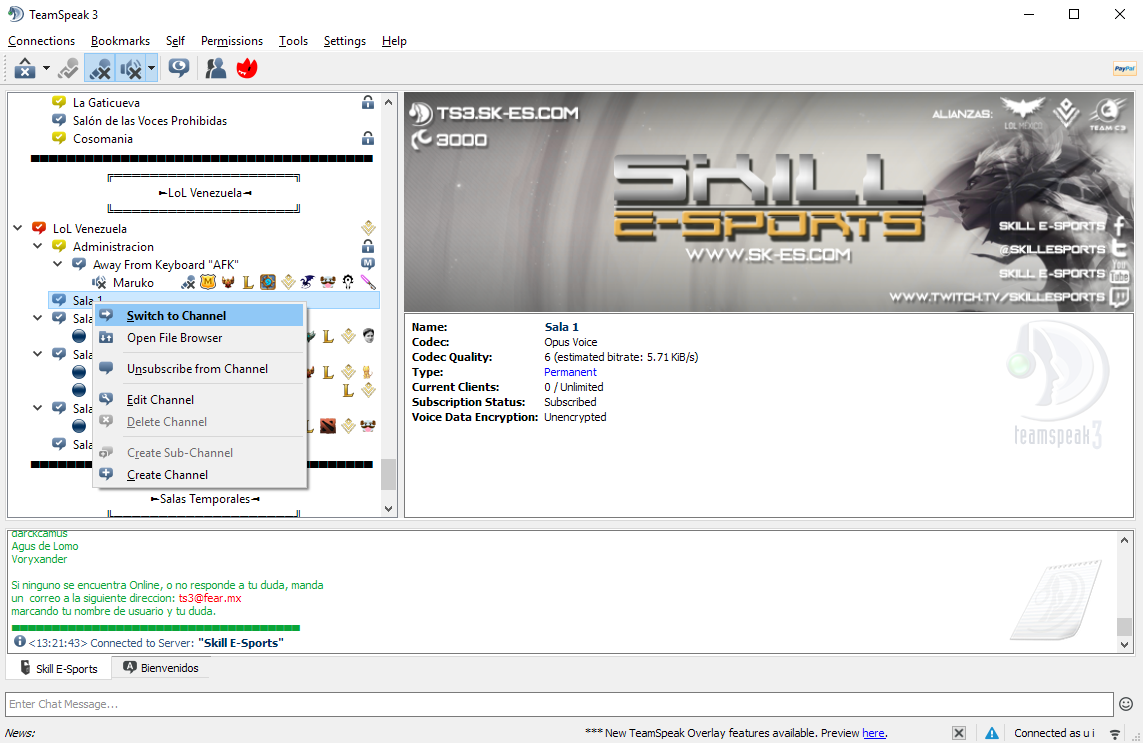This screenshot has width=1143, height=743.
Task: Choose Switch to Channel in context menu
Action: 199,316
